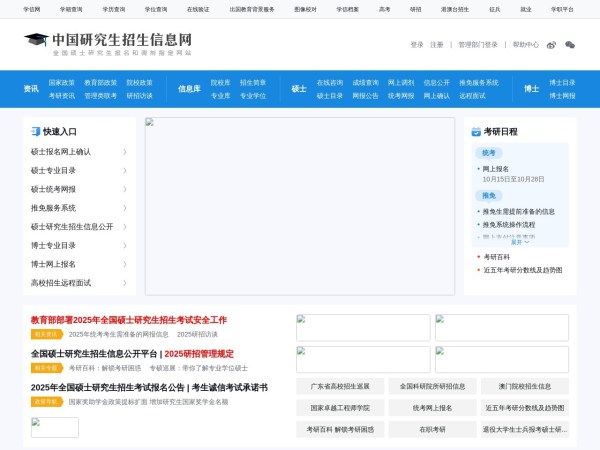Open the Weibo icon in header

[550, 44]
